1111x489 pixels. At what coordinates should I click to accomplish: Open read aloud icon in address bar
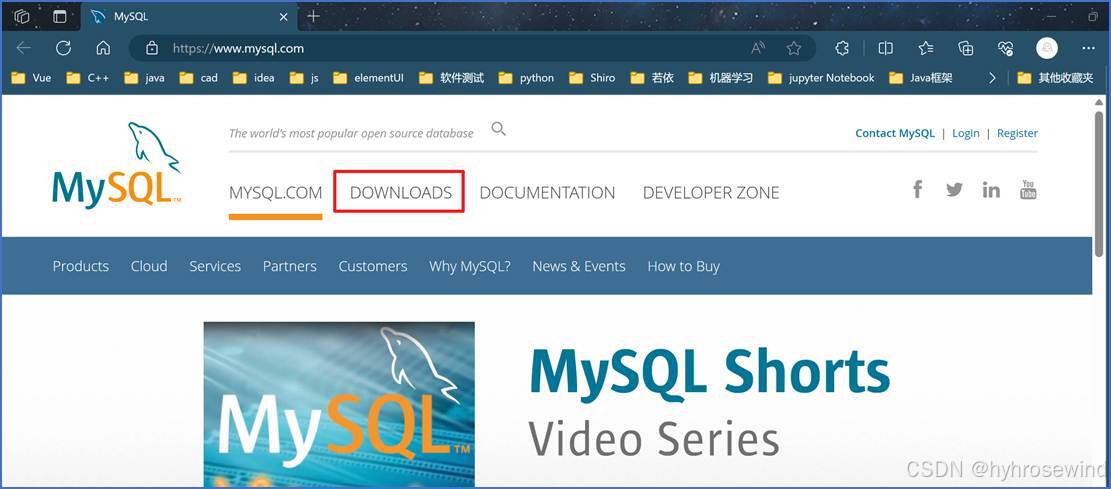(758, 48)
